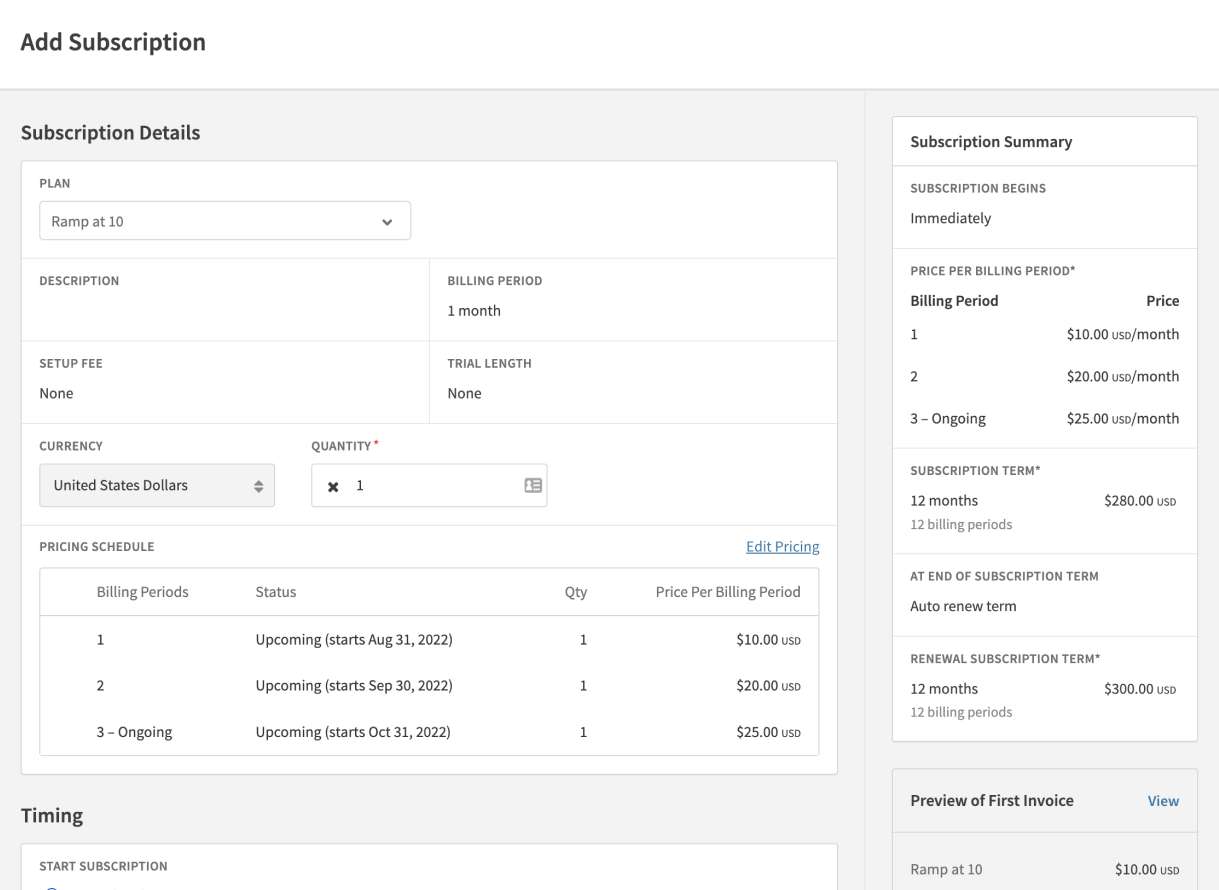
Task: Click the Status column header
Action: (x=276, y=592)
